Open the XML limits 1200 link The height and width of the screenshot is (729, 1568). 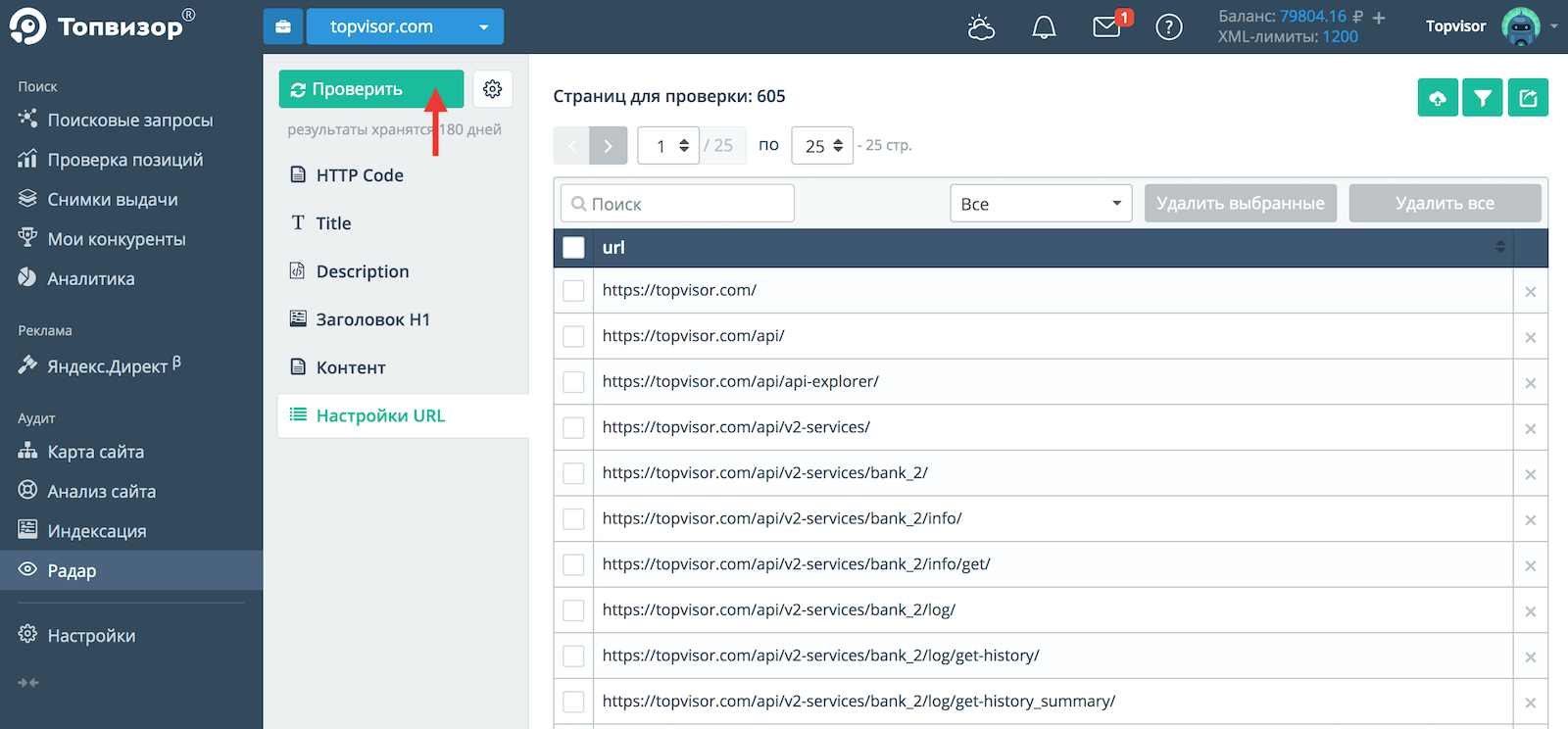click(1341, 37)
